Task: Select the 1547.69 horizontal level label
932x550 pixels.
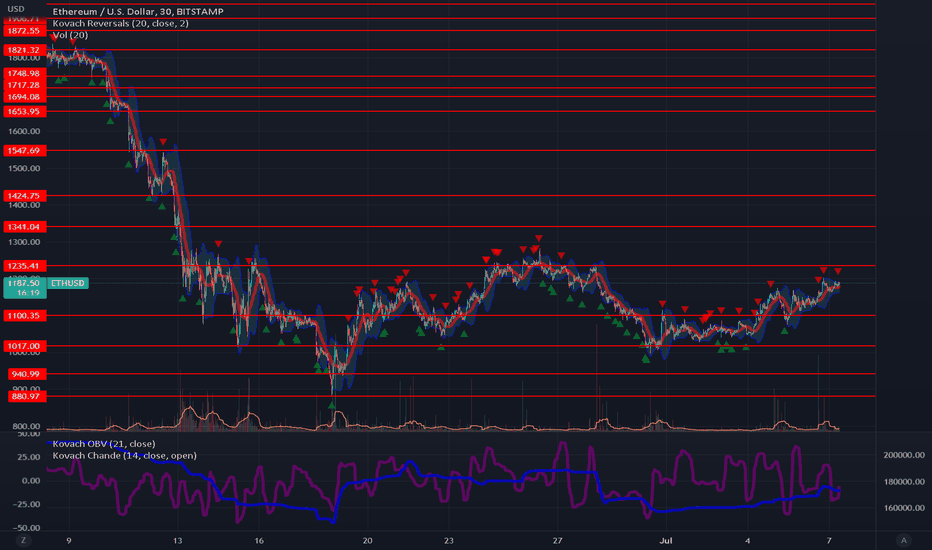Action: [x=24, y=150]
